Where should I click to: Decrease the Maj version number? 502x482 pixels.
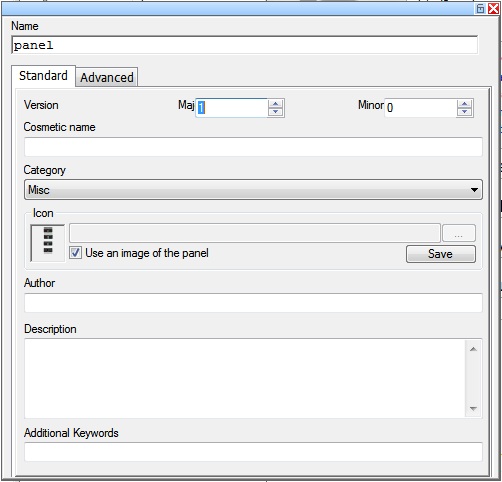click(x=275, y=112)
